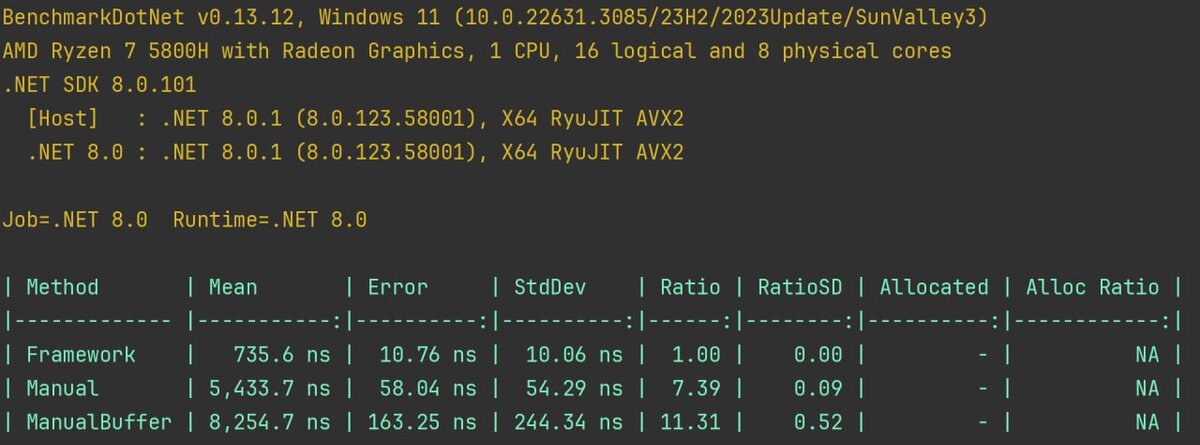The width and height of the screenshot is (1200, 445).
Task: Click the 'RatioSD' column header
Action: tap(800, 288)
